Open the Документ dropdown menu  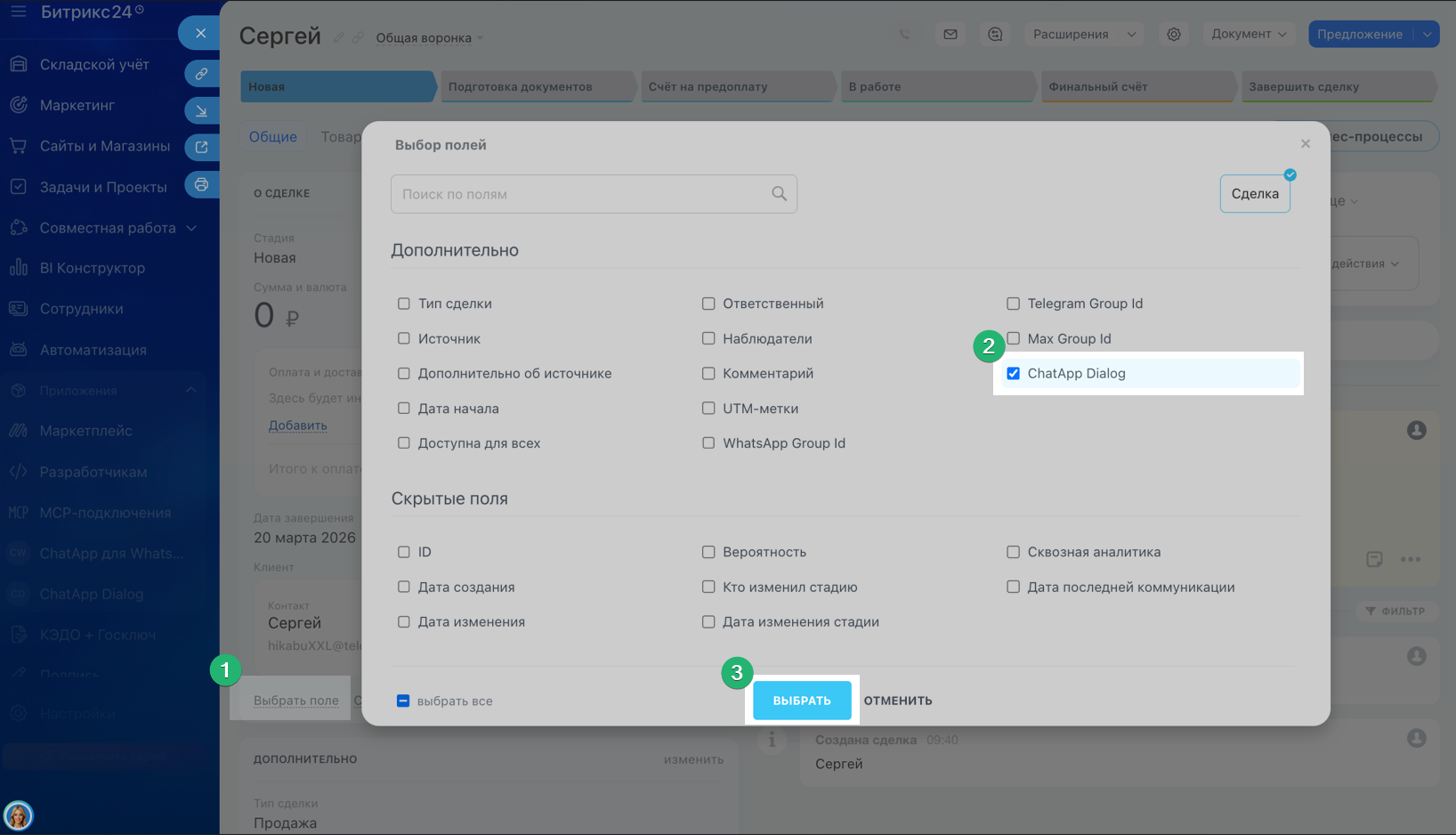point(1249,35)
